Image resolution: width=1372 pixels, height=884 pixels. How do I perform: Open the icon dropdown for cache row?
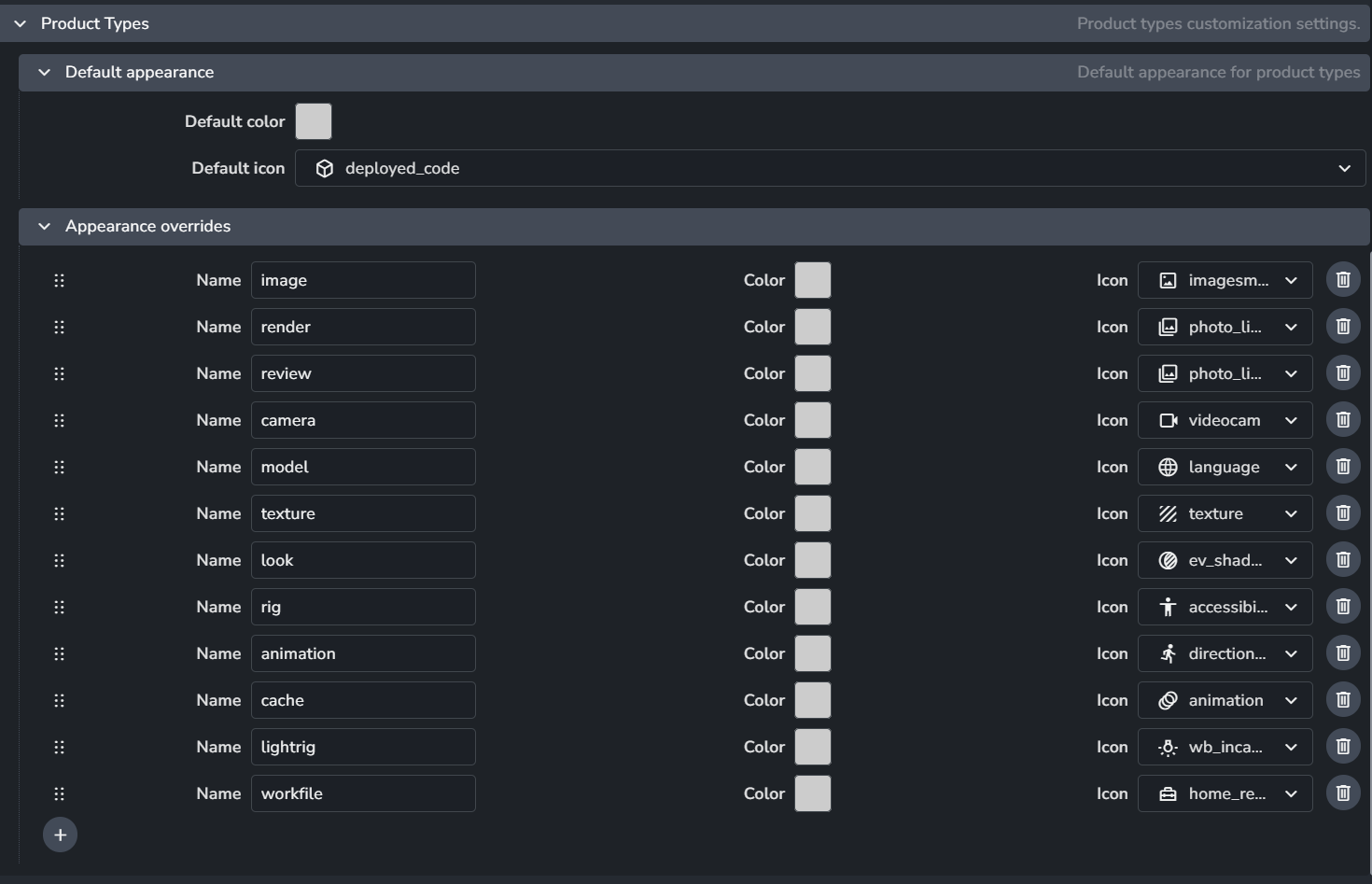(x=1225, y=700)
